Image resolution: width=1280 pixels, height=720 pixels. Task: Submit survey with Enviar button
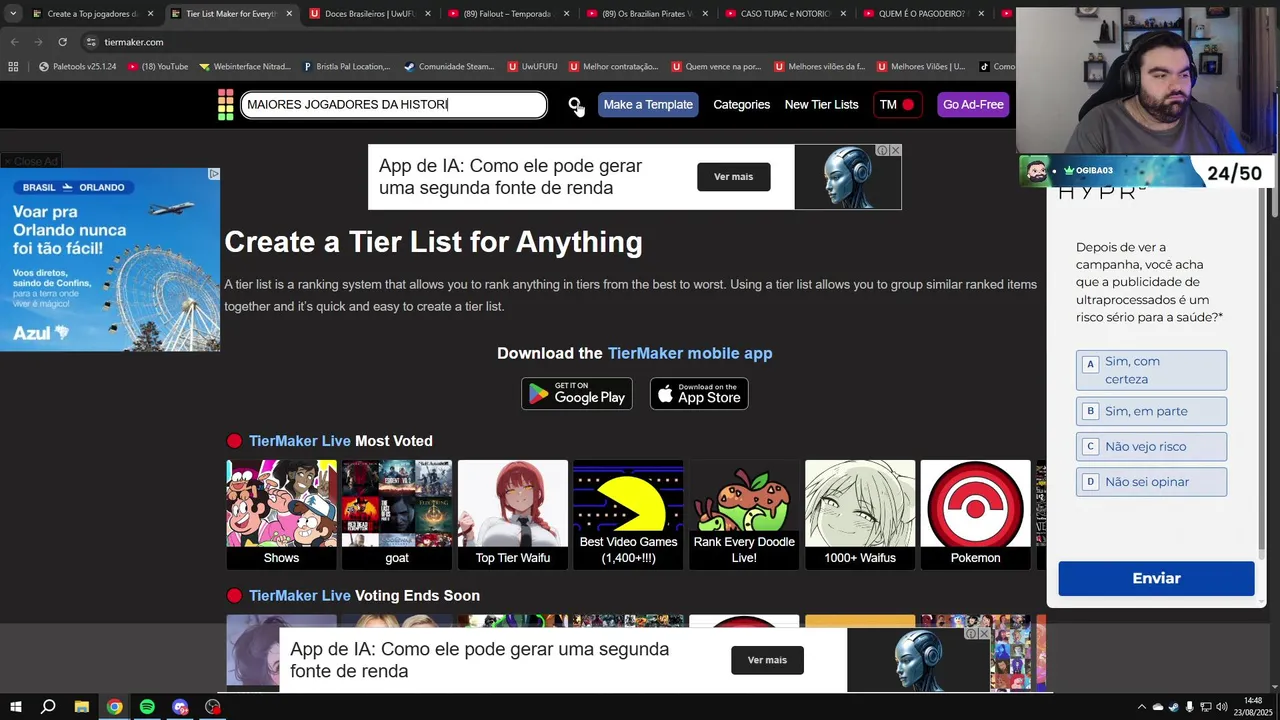pyautogui.click(x=1156, y=578)
